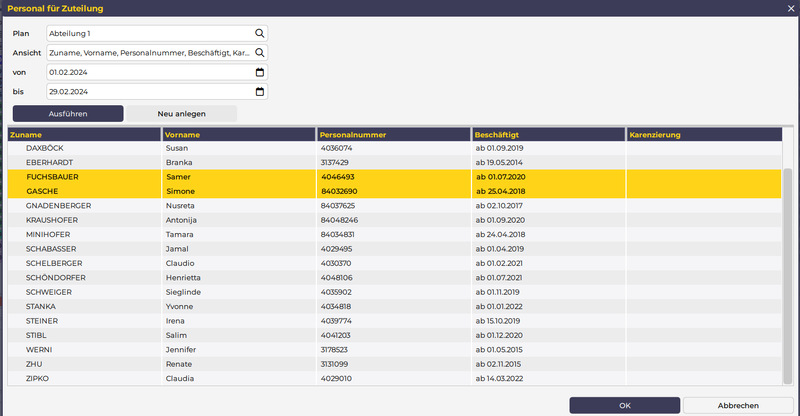Click the magnifier icon in Ansicht field
The image size is (800, 416).
(260, 52)
